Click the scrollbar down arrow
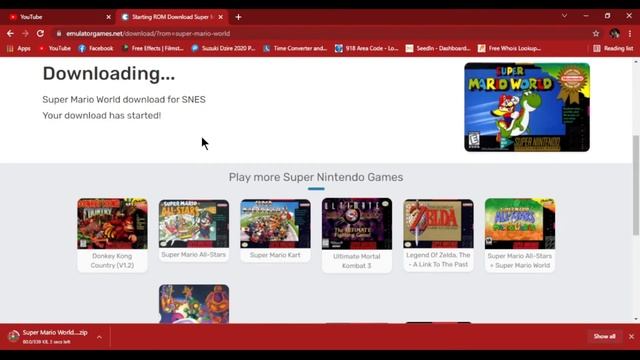This screenshot has width=640, height=360. pos(636,319)
